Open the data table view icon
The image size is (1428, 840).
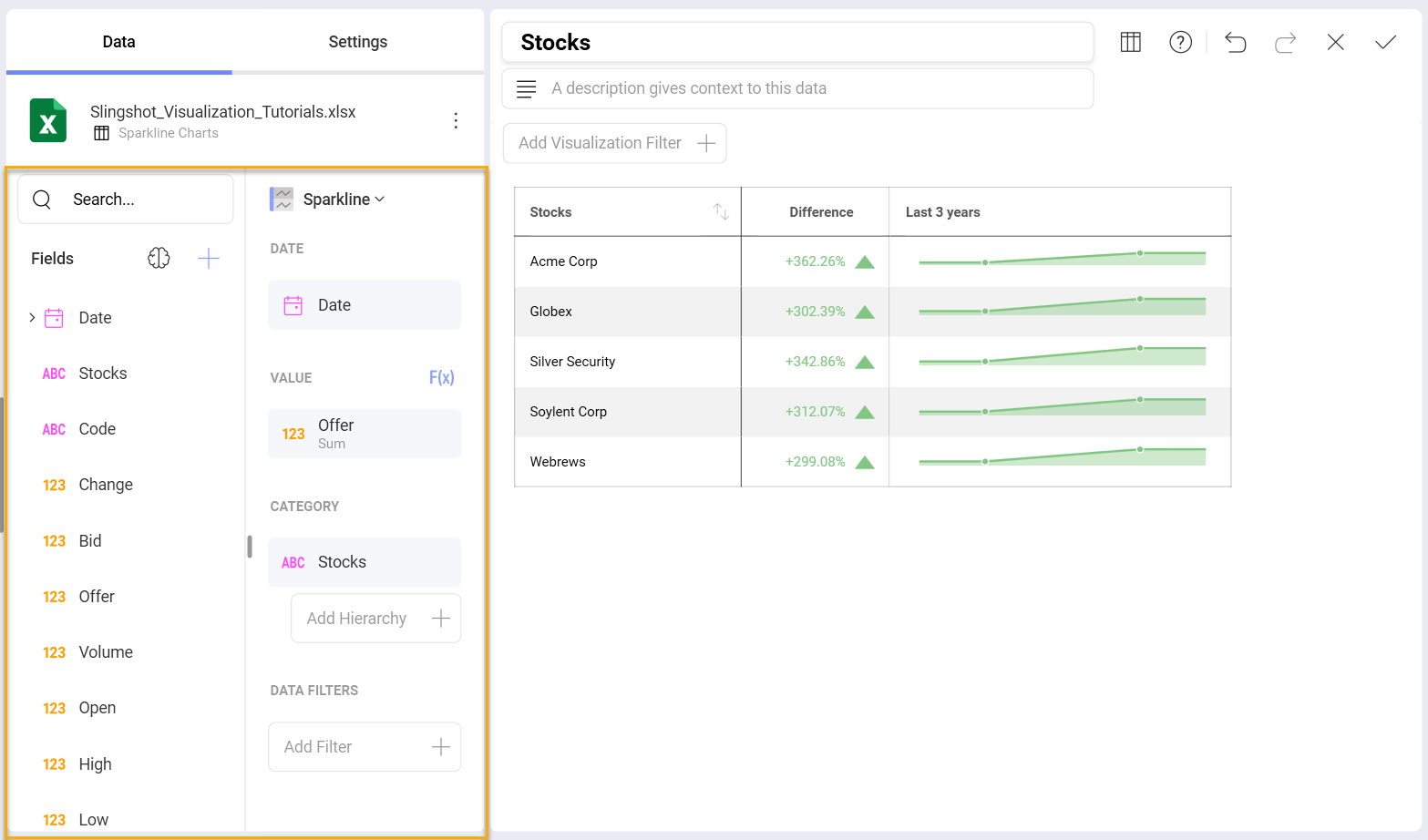pos(1130,42)
